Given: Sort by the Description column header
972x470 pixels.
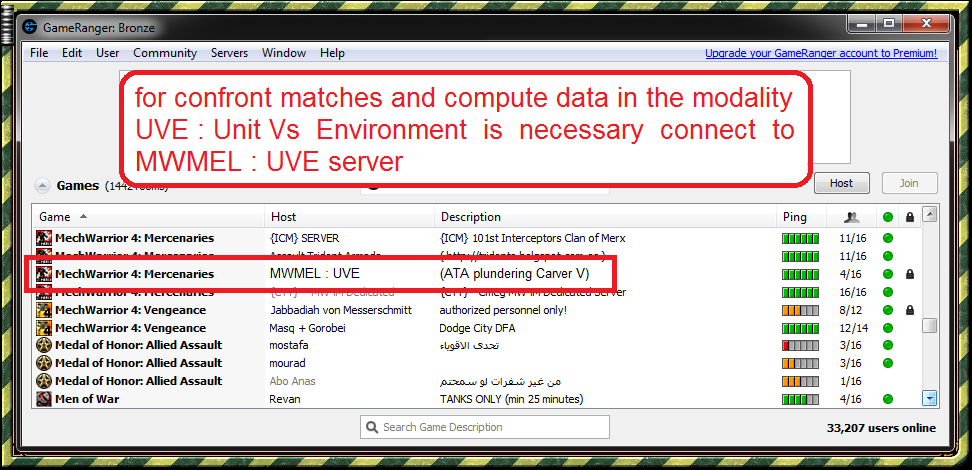Looking at the screenshot, I should (x=605, y=217).
